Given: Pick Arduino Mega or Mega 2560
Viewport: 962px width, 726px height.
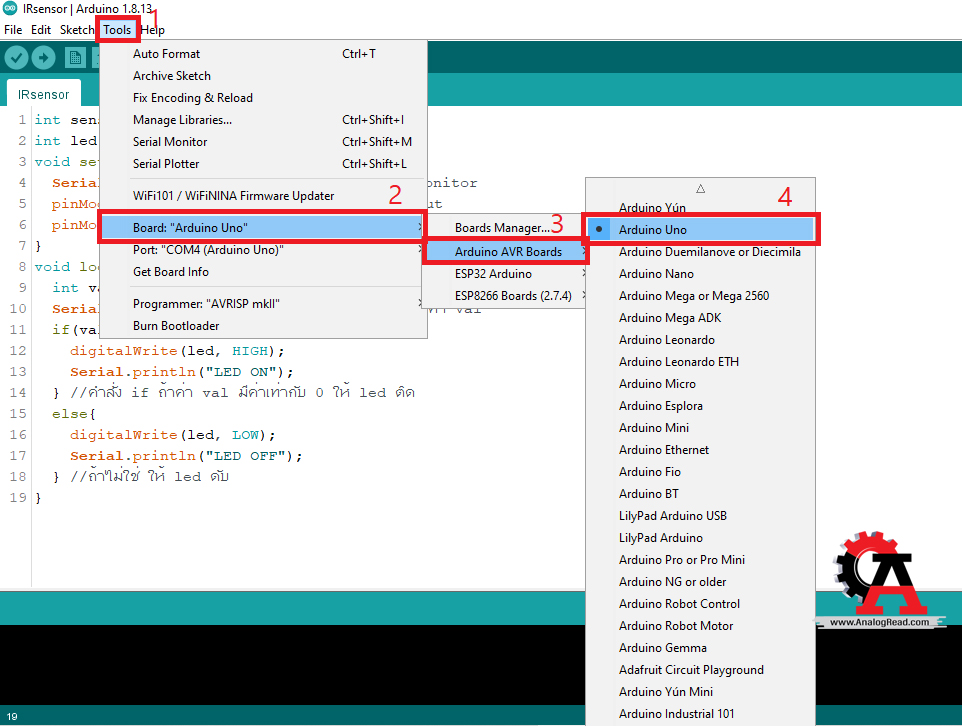Looking at the screenshot, I should pyautogui.click(x=701, y=296).
